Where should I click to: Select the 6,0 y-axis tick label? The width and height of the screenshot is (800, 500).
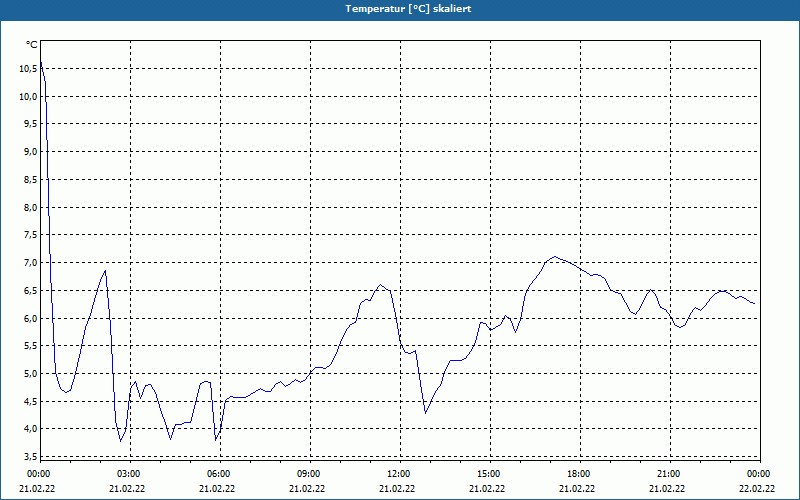(30, 318)
